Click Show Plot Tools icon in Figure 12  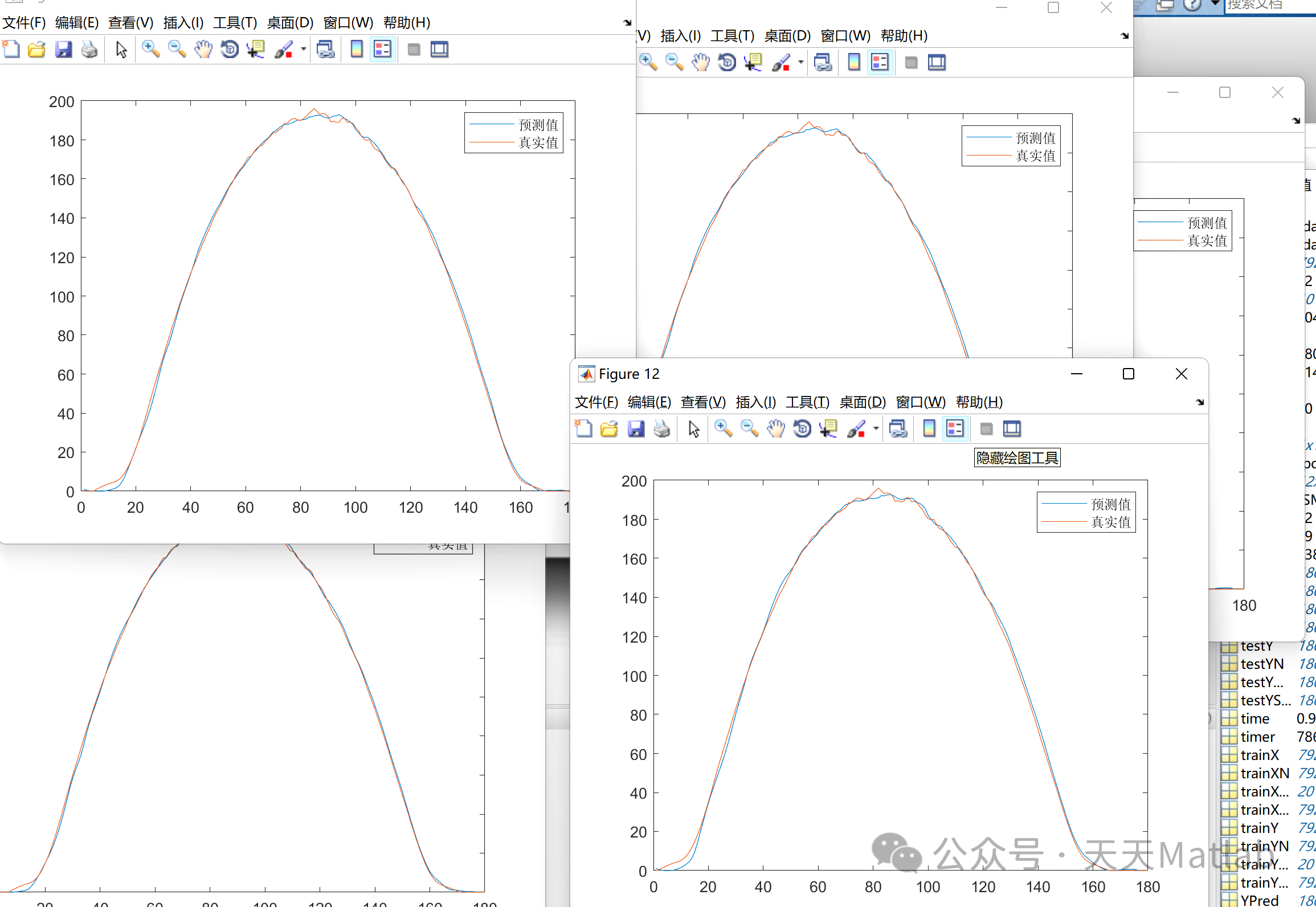click(x=1012, y=428)
